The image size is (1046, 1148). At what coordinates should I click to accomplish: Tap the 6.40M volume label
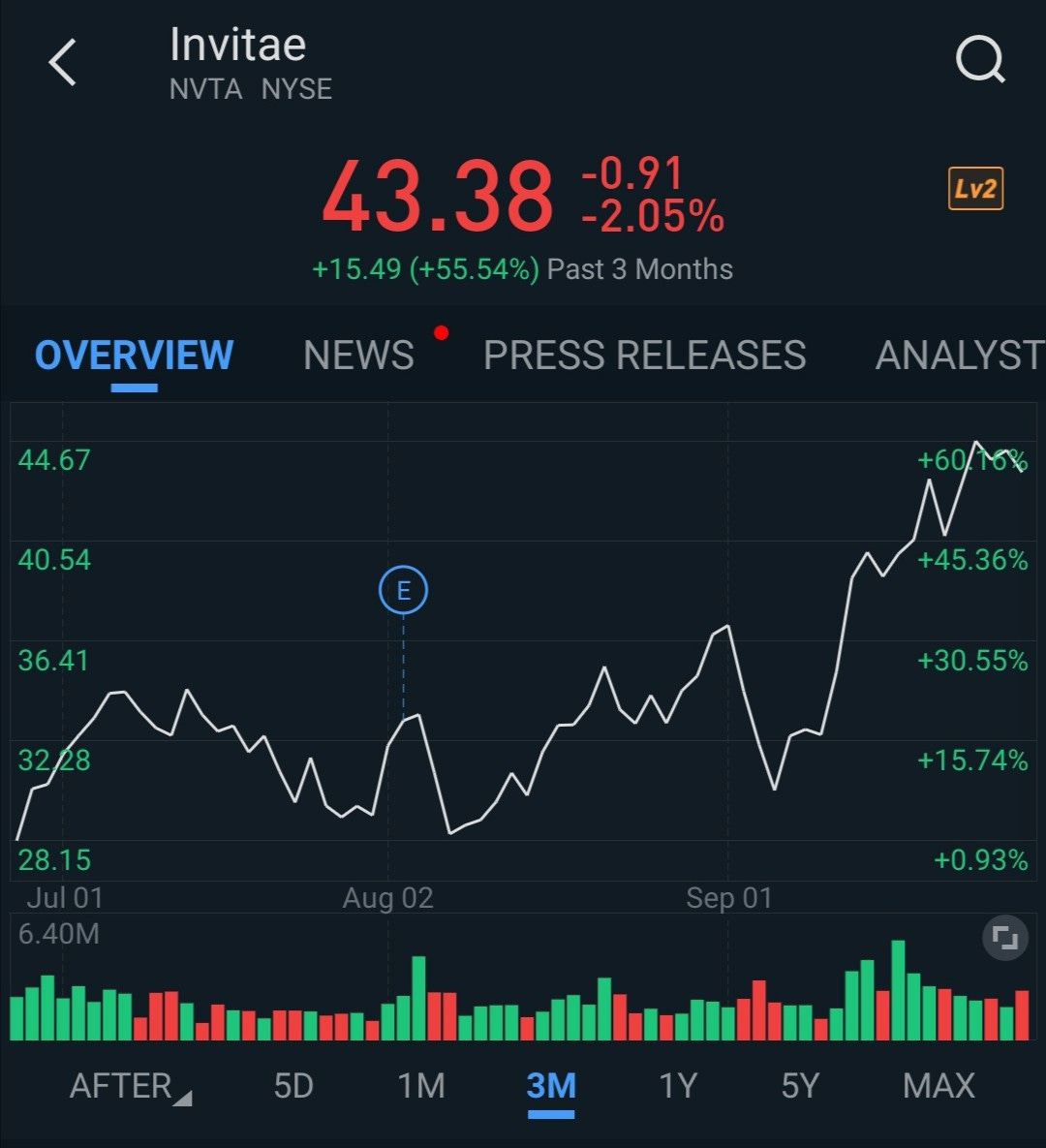[58, 934]
